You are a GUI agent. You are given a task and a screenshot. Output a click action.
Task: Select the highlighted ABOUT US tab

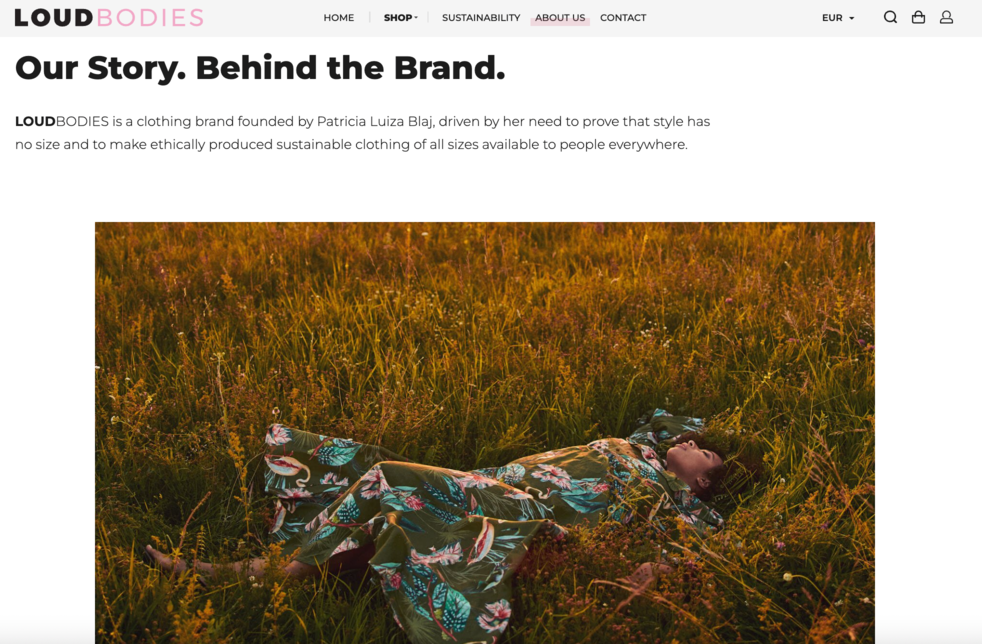click(x=560, y=18)
